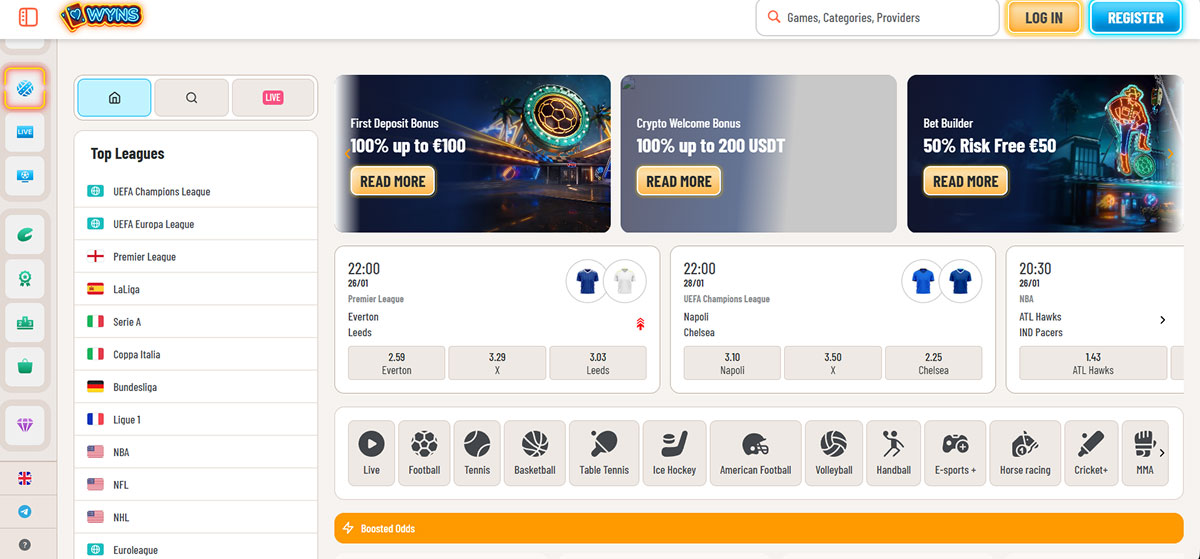
Task: Open the Football sport category
Action: [x=424, y=453]
